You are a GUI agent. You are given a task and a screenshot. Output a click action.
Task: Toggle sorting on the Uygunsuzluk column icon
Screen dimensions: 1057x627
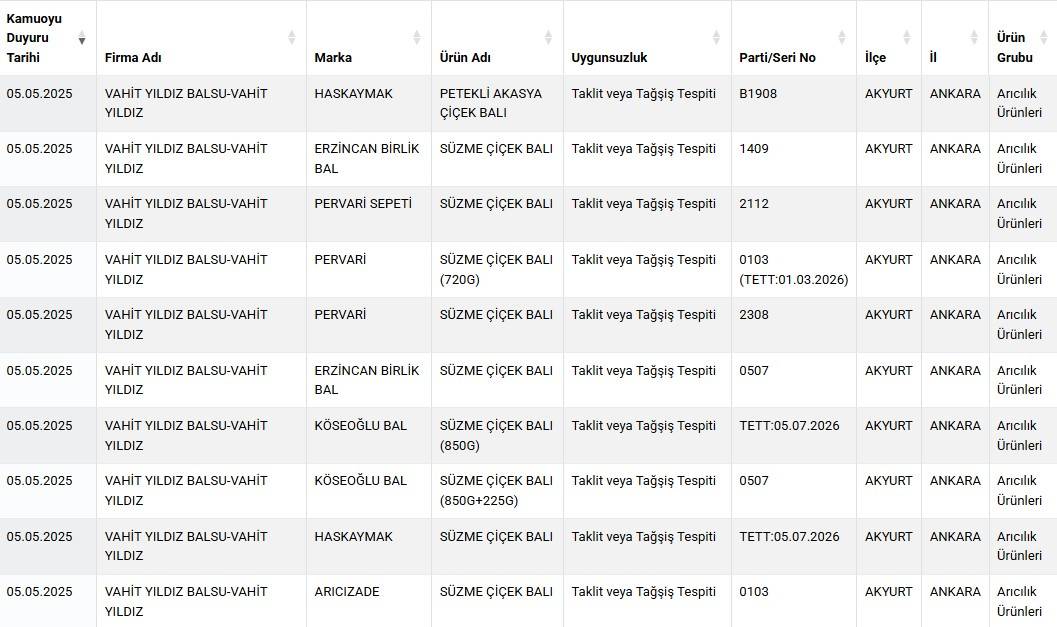[716, 38]
